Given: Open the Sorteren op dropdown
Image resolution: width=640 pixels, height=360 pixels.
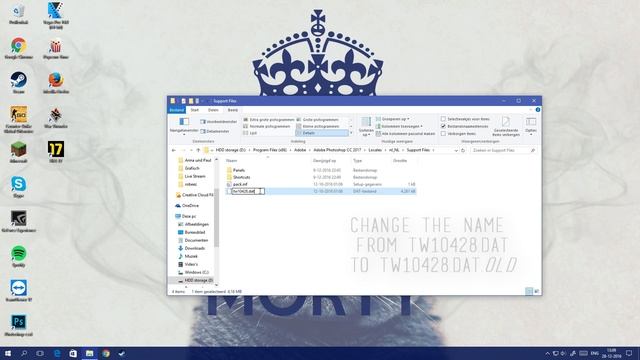Looking at the screenshot, I should point(366,127).
